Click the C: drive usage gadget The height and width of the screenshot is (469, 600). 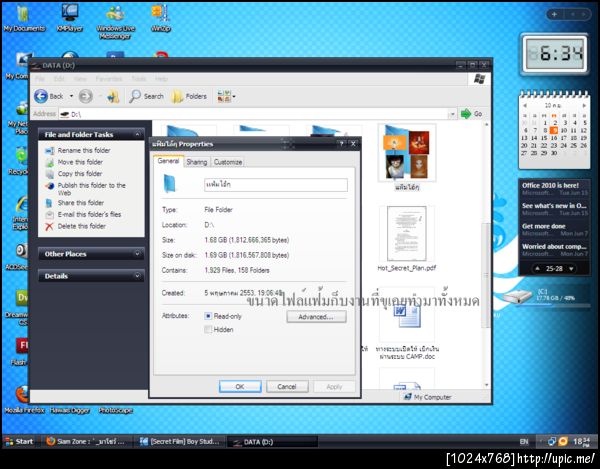pyautogui.click(x=544, y=296)
